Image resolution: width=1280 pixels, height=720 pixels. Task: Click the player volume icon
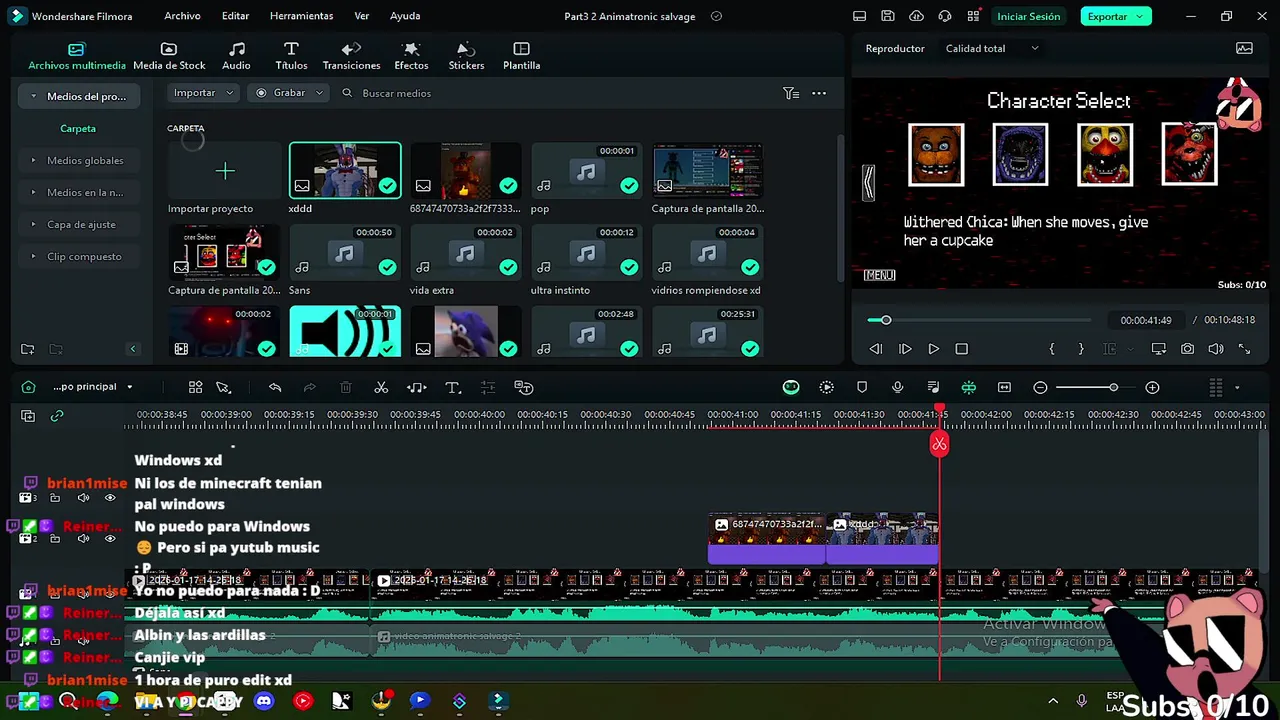[x=1215, y=349]
